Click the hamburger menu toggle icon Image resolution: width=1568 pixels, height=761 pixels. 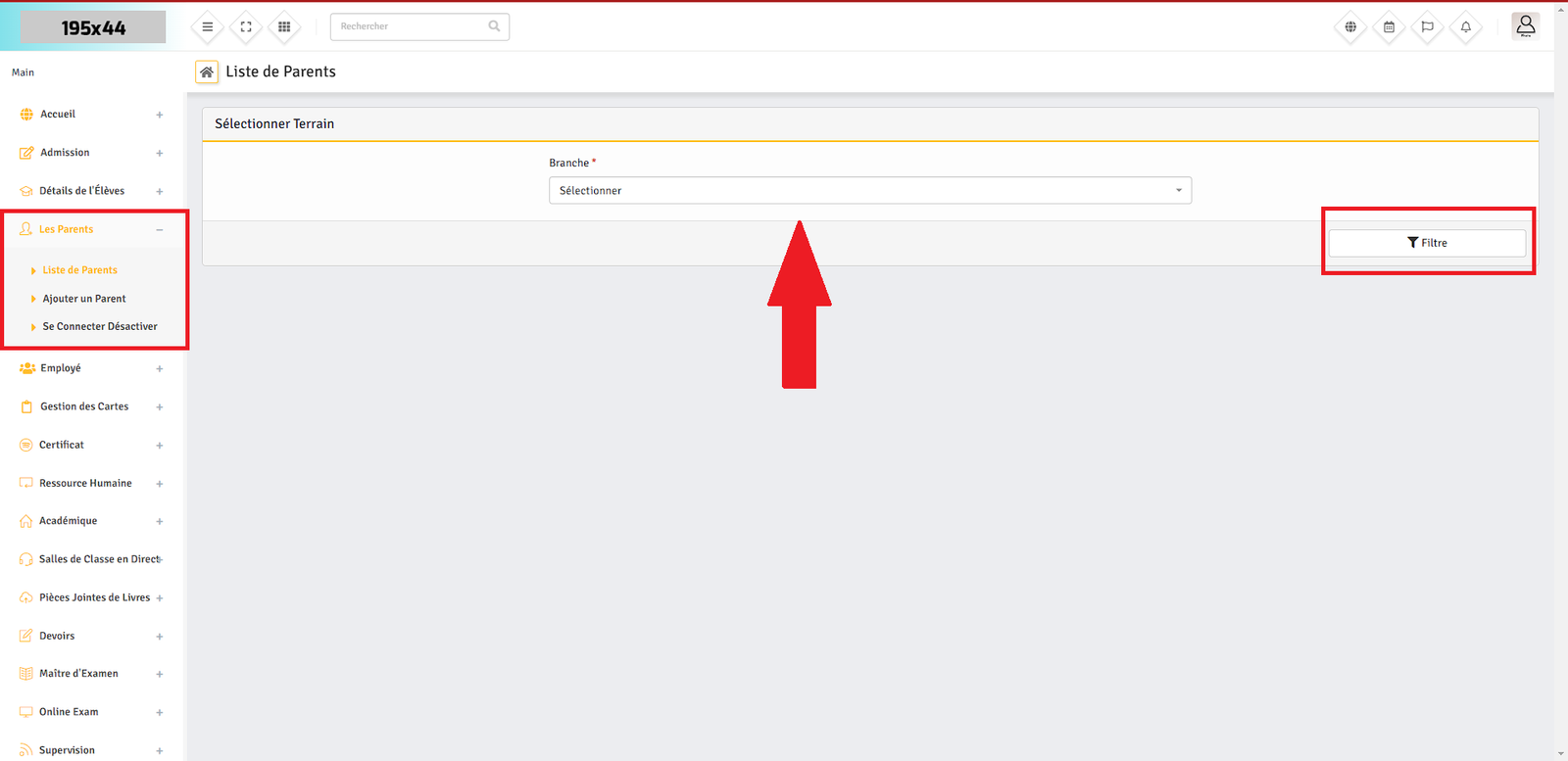tap(208, 27)
